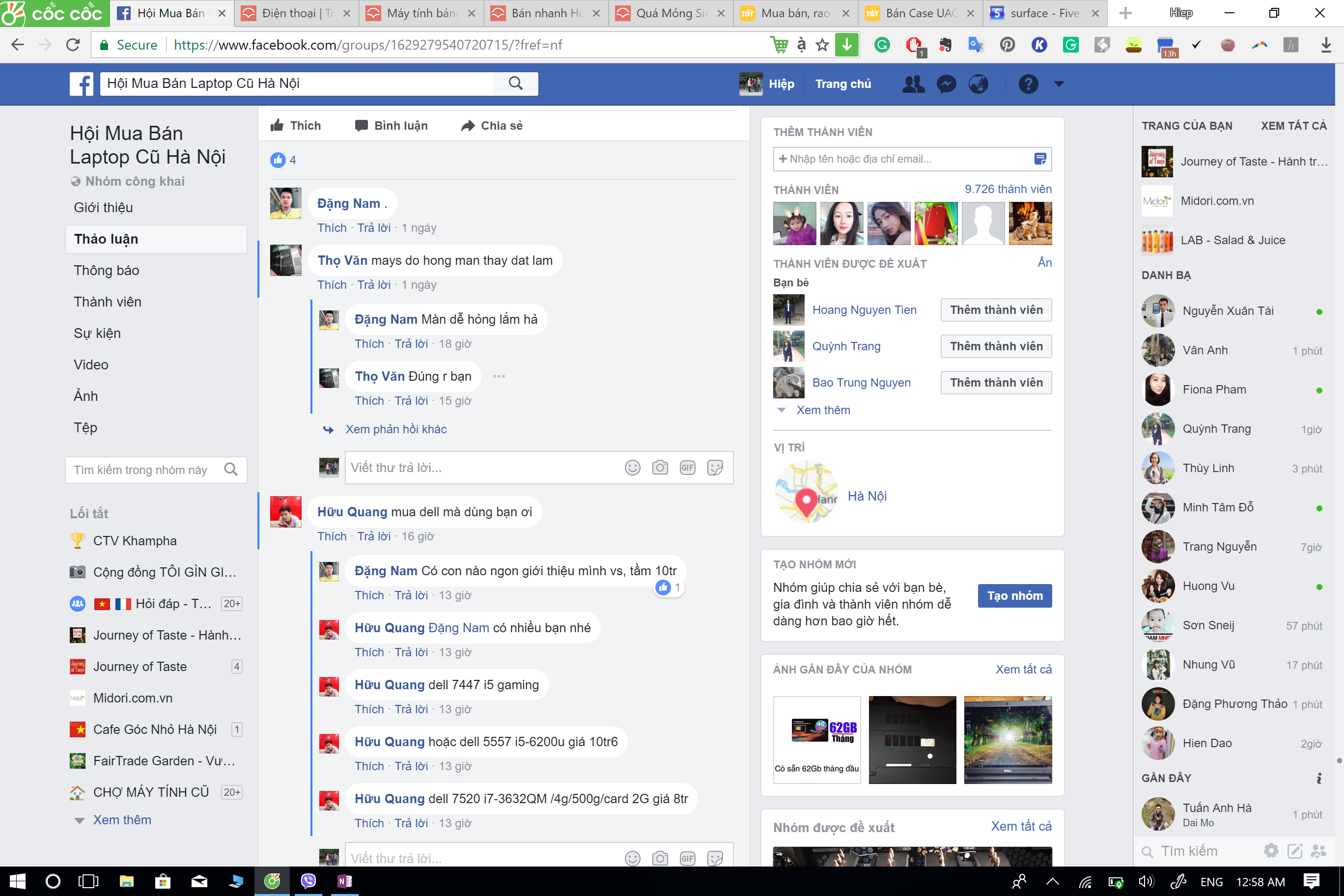Open Facebook home via the logo icon
The width and height of the screenshot is (1344, 896).
coord(81,84)
